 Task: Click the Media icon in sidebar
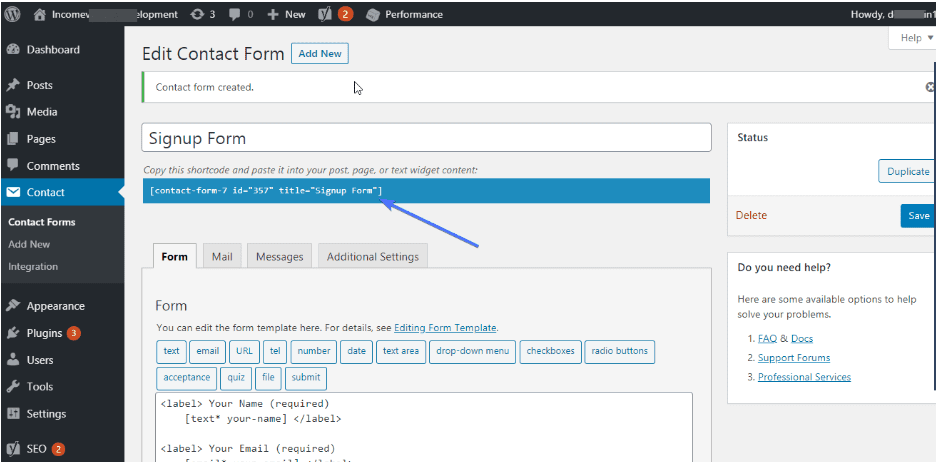(13, 112)
